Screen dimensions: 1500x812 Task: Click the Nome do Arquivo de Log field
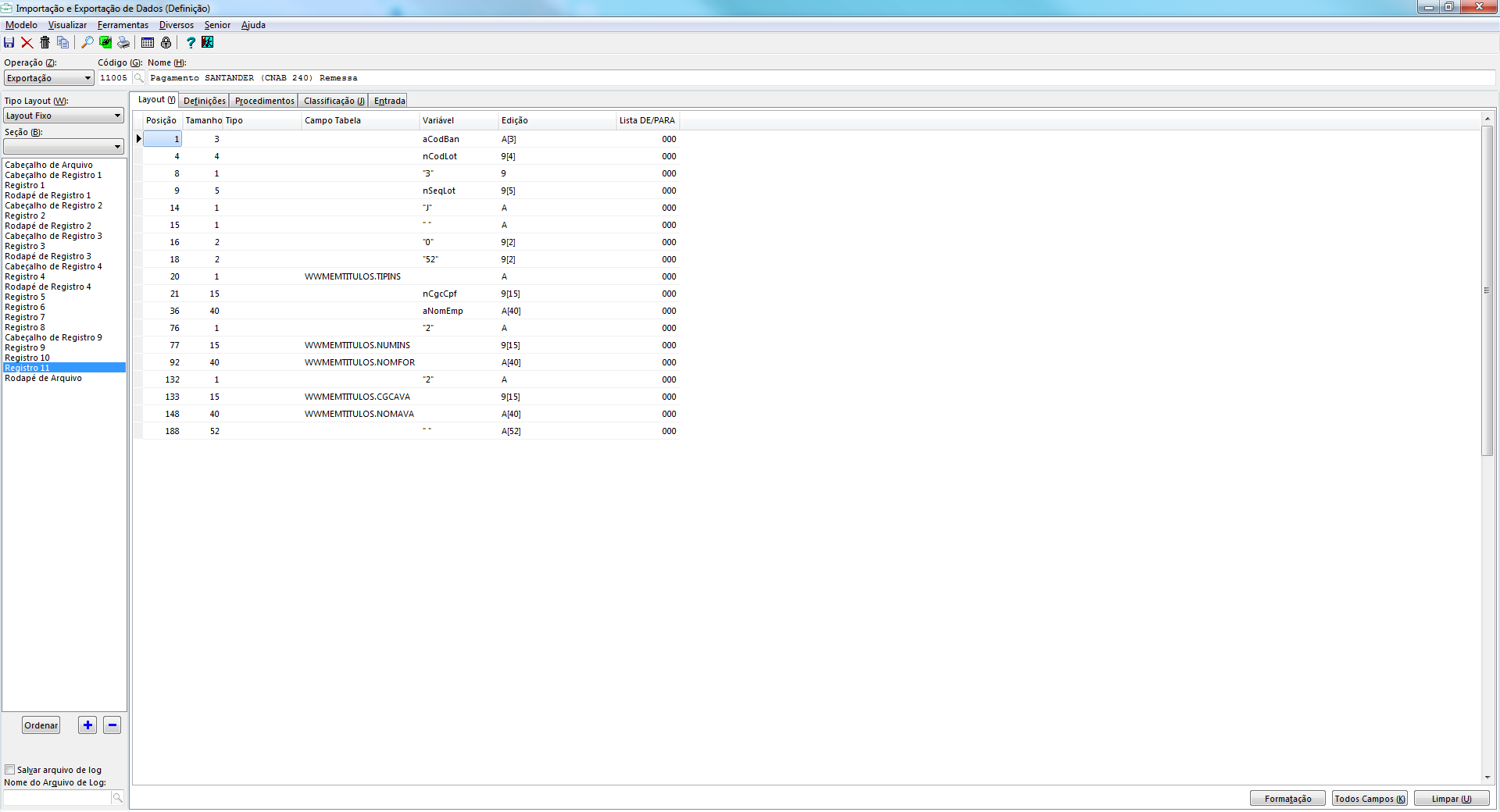click(x=57, y=798)
